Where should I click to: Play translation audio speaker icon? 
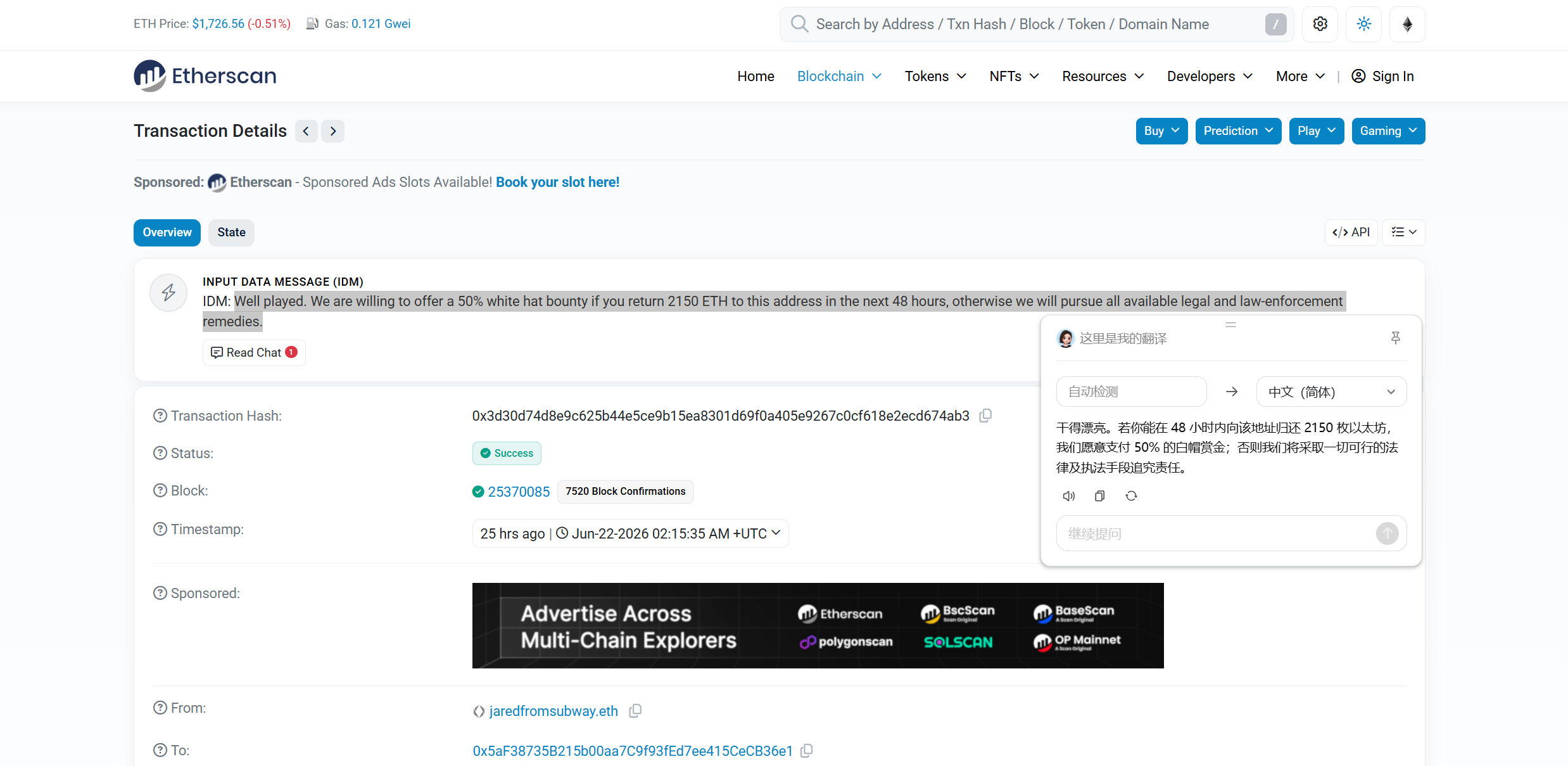tap(1068, 496)
